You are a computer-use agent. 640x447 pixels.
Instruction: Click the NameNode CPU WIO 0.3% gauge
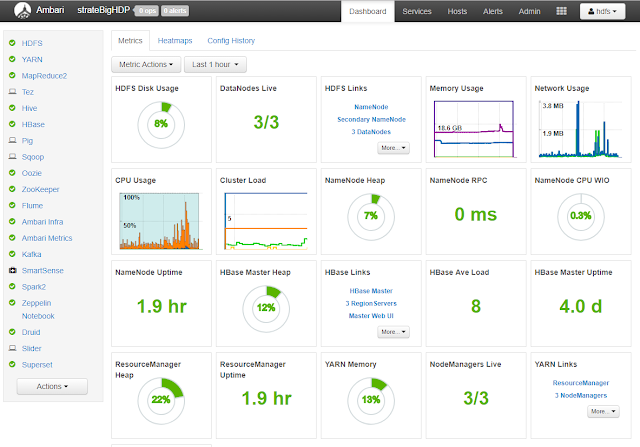pos(580,216)
